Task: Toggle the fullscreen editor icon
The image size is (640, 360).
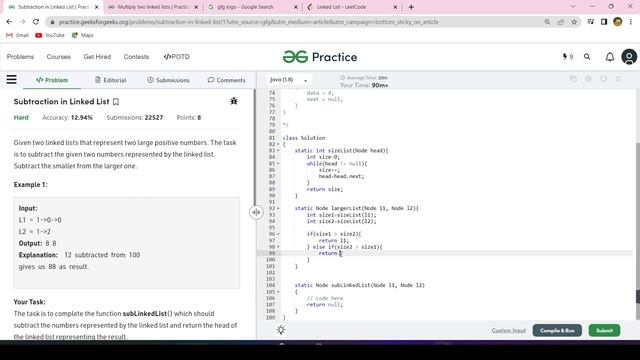Action: click(x=619, y=79)
